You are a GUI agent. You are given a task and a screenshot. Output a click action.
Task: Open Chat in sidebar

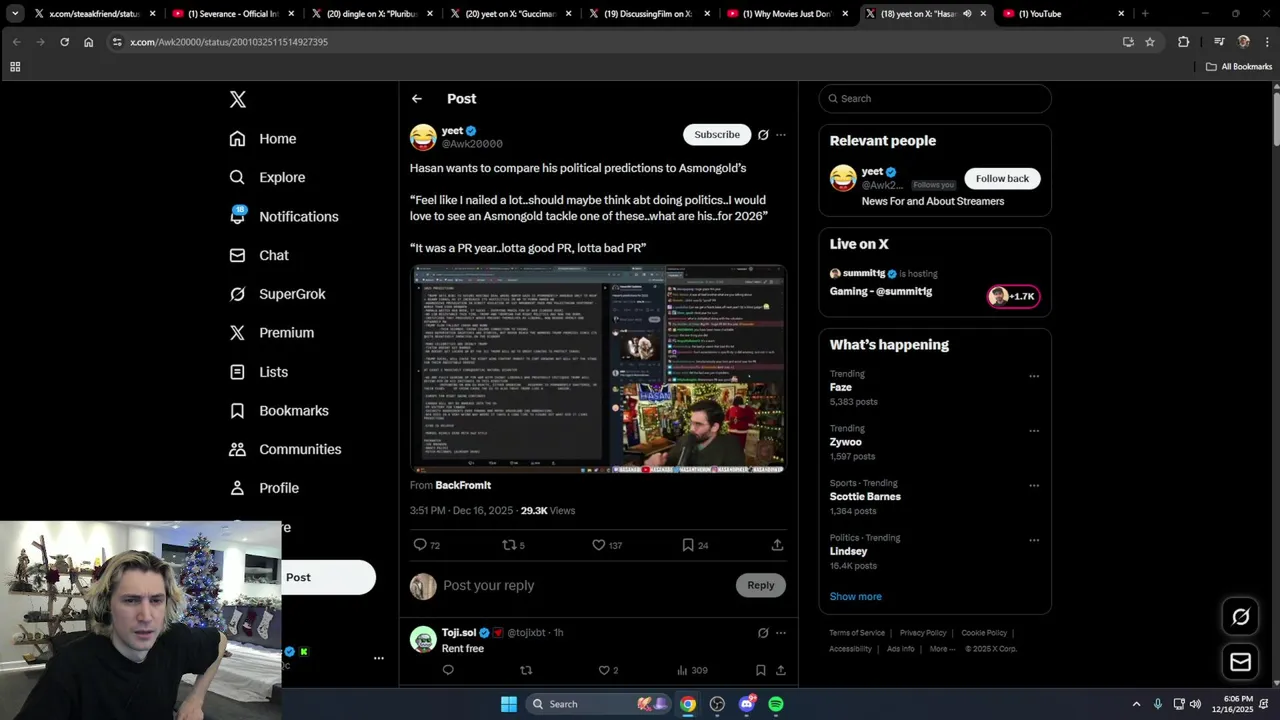click(259, 255)
